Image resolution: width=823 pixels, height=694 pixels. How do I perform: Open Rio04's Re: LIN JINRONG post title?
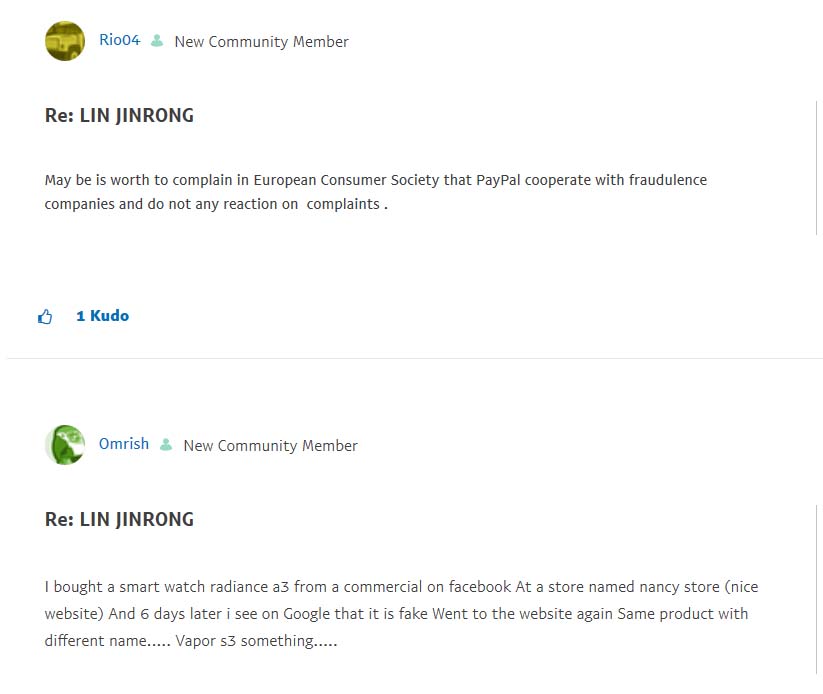119,115
